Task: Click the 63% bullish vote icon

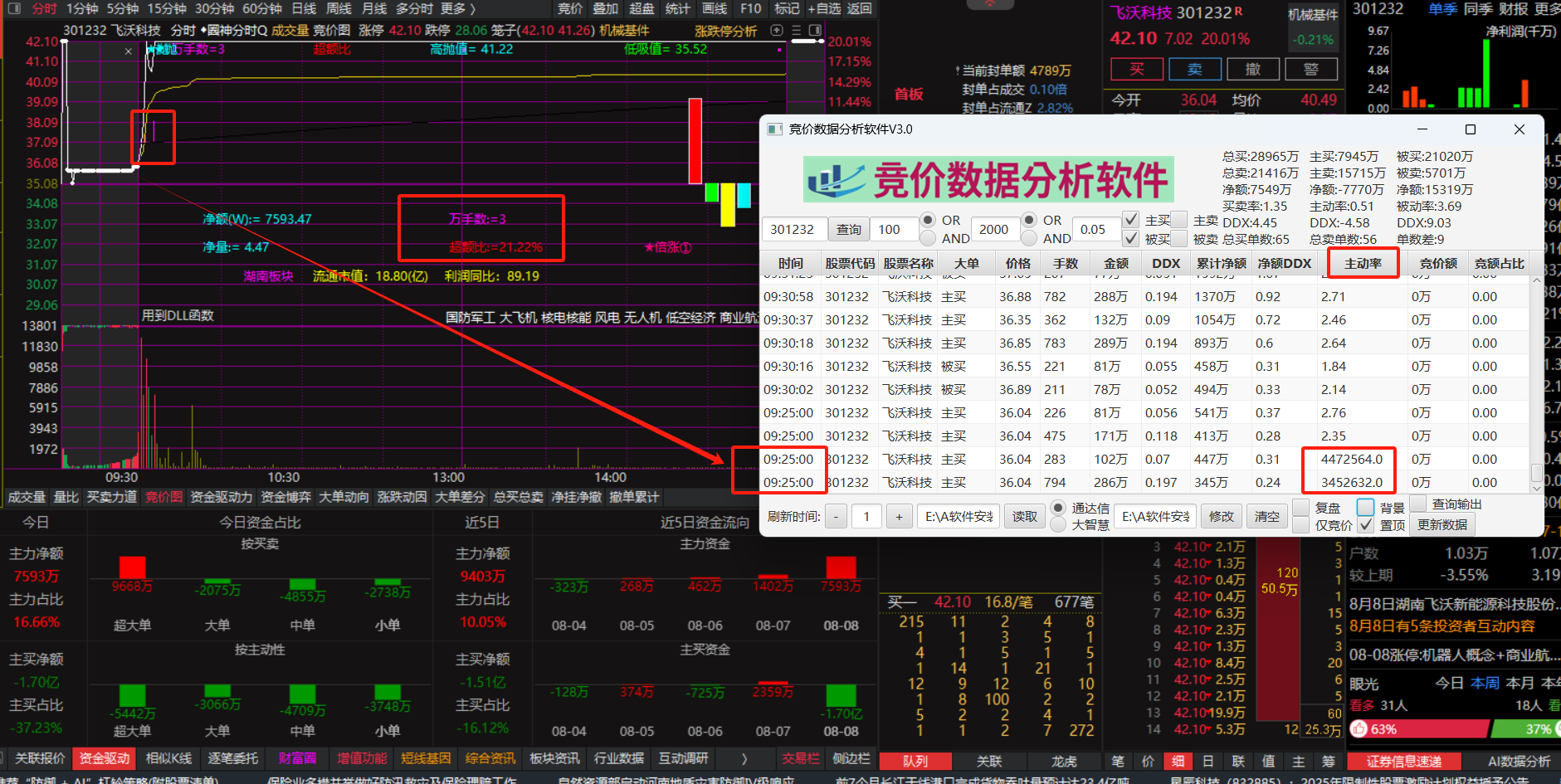Action: (1359, 729)
